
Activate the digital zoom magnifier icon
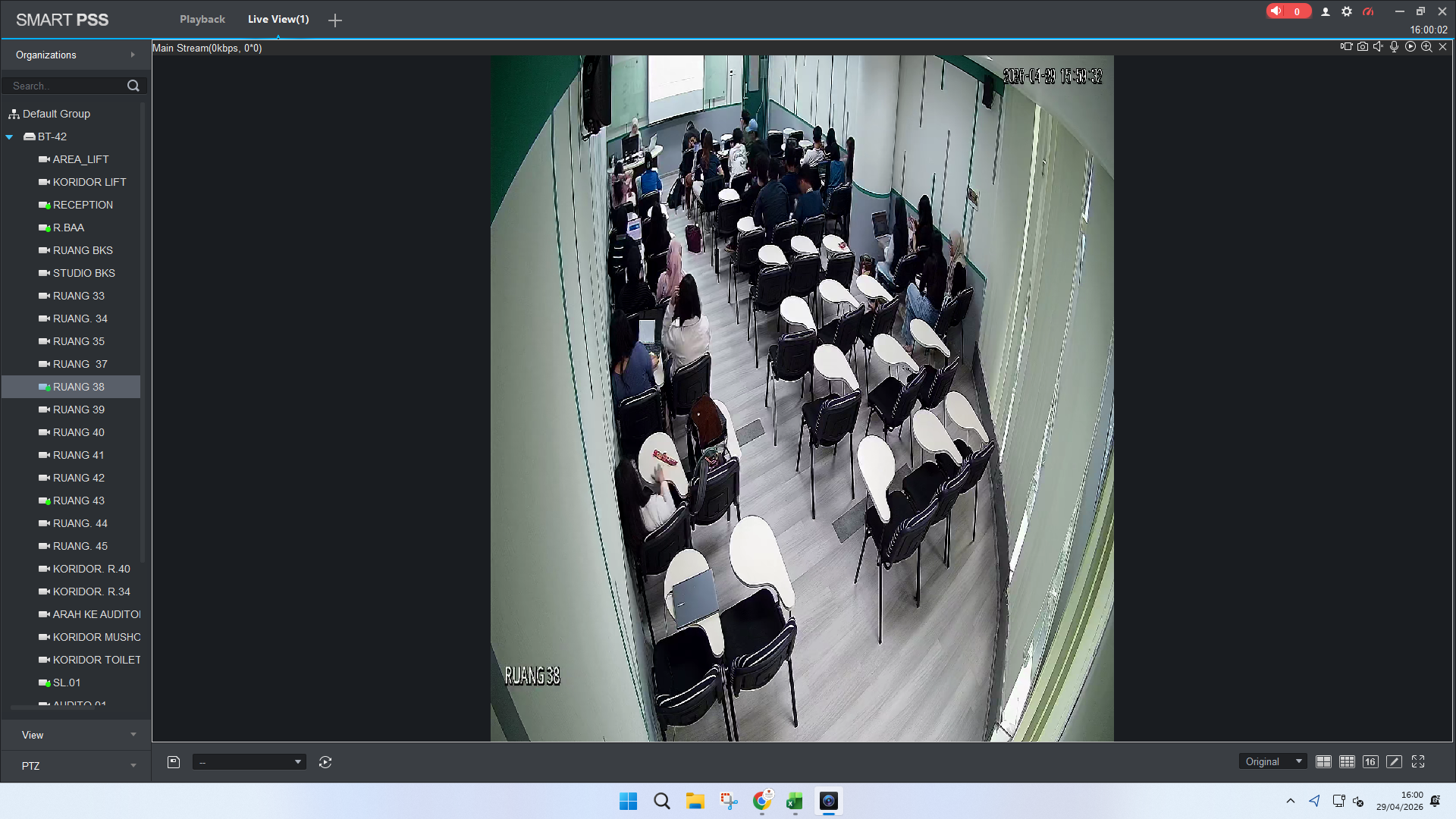point(1426,46)
